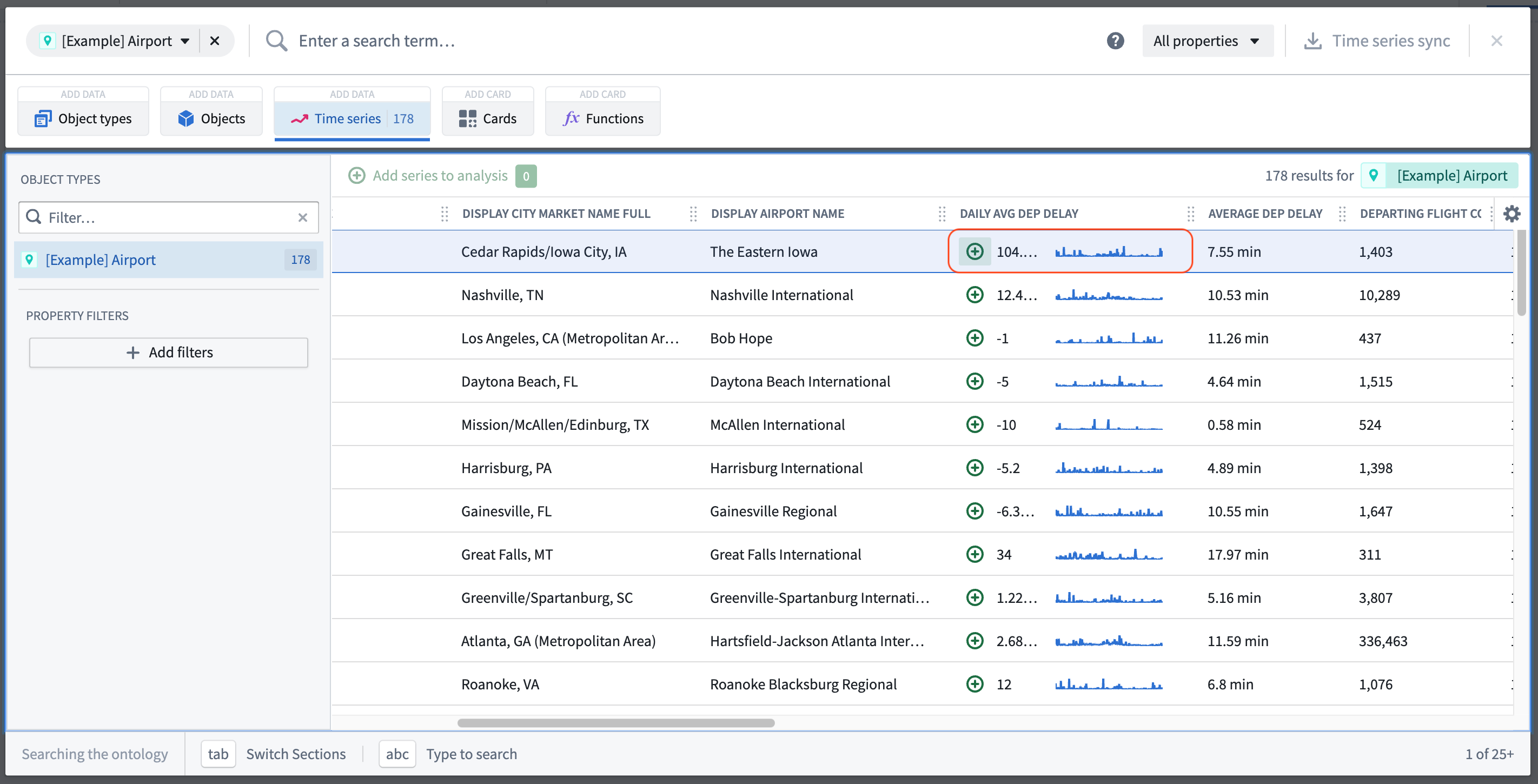
Task: Switch to the Object types tab
Action: point(83,118)
